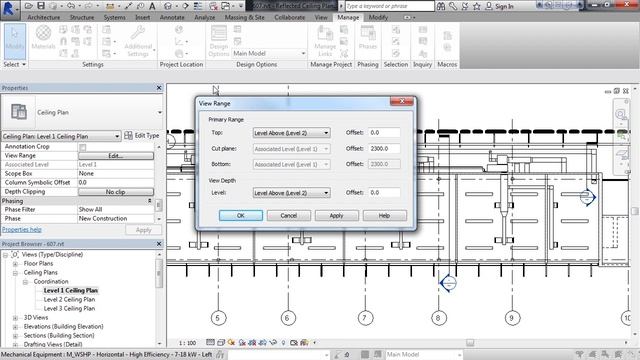Click the Cut plane Offset input field
This screenshot has height=360, width=640.
click(384, 149)
